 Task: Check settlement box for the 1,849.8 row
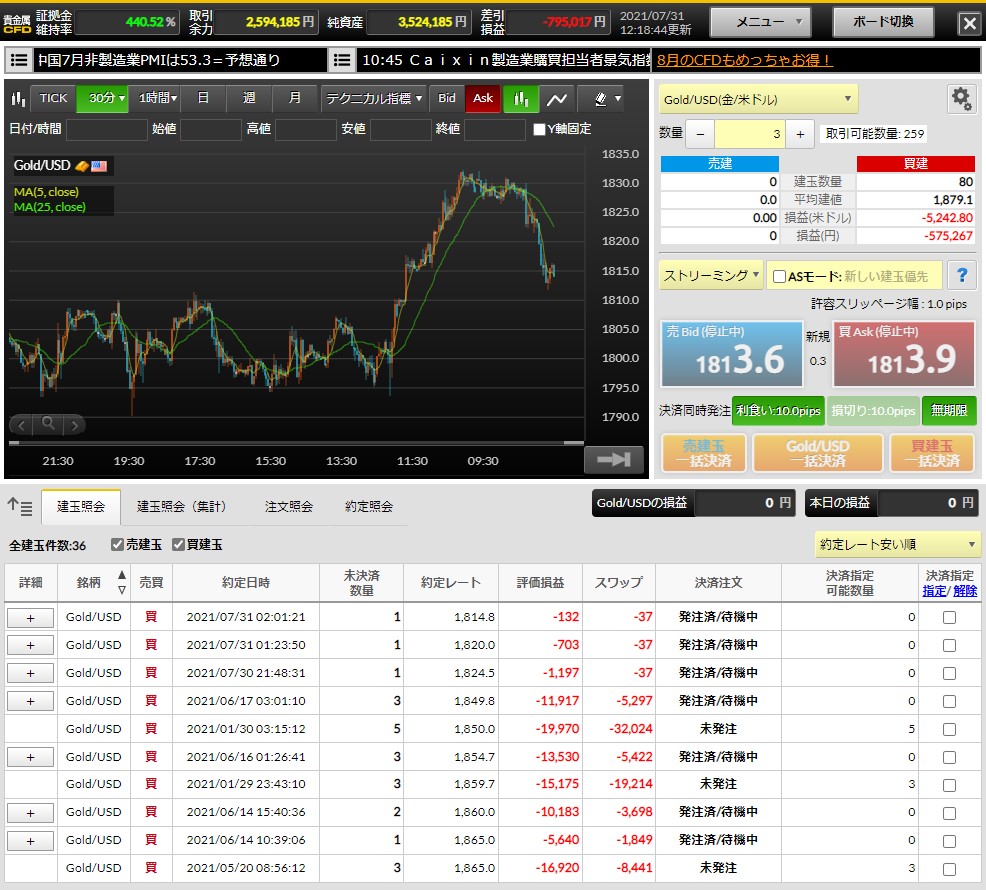(x=950, y=701)
